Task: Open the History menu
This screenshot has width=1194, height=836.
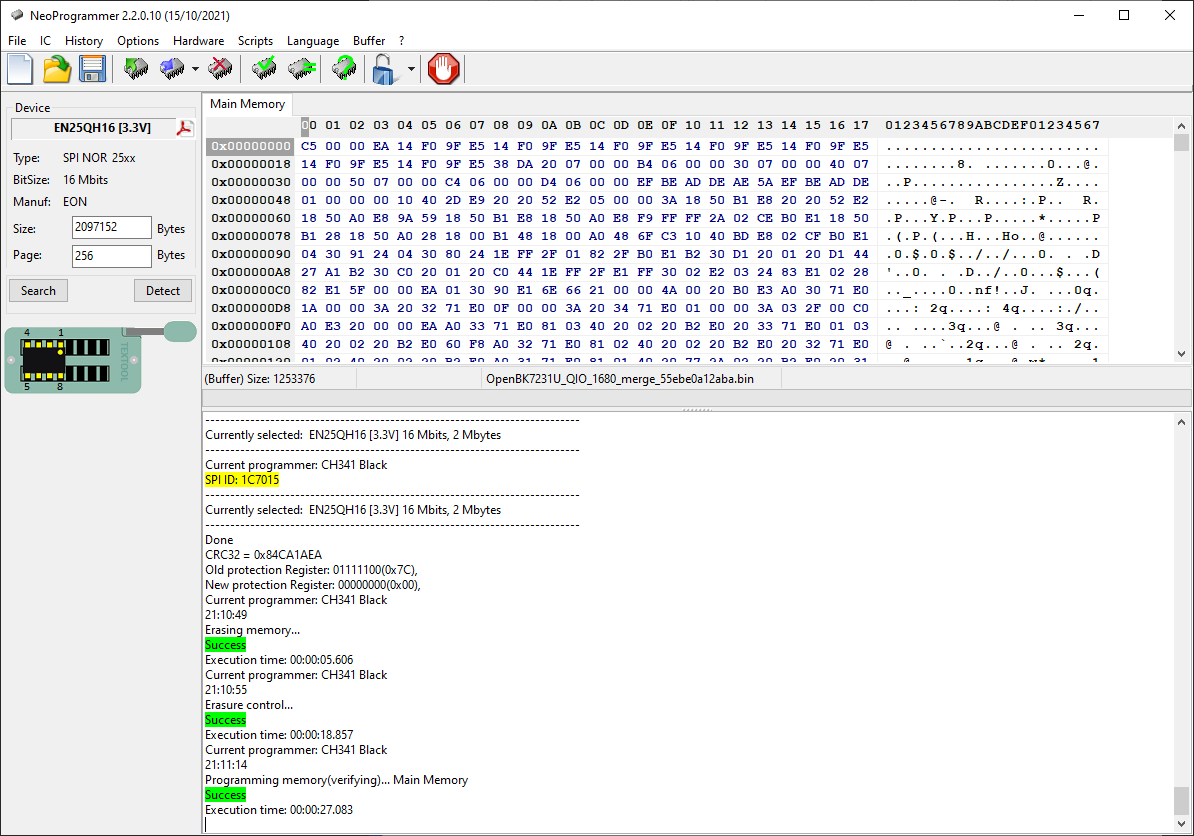Action: coord(84,40)
